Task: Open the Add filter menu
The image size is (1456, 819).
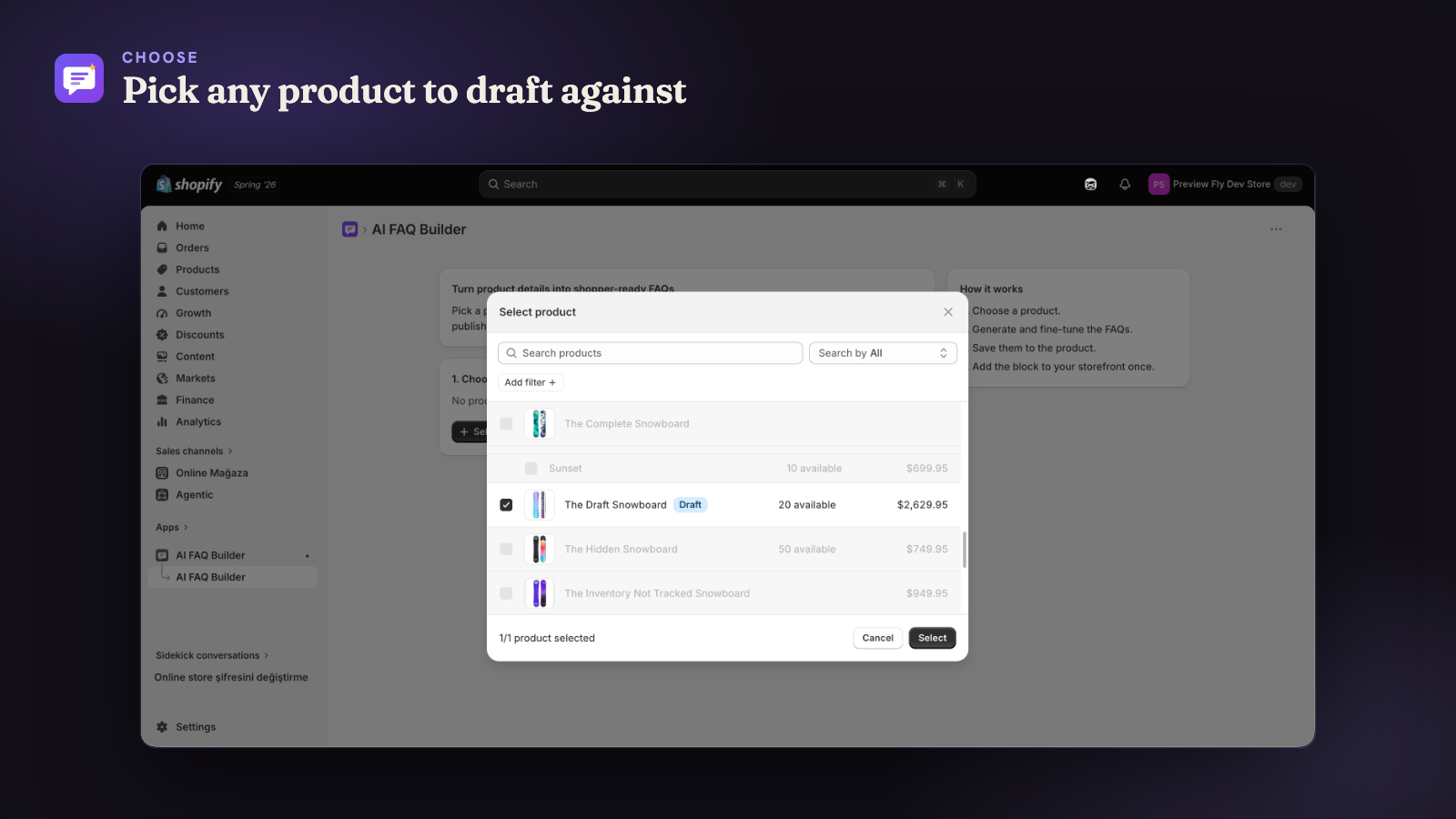Action: [531, 382]
